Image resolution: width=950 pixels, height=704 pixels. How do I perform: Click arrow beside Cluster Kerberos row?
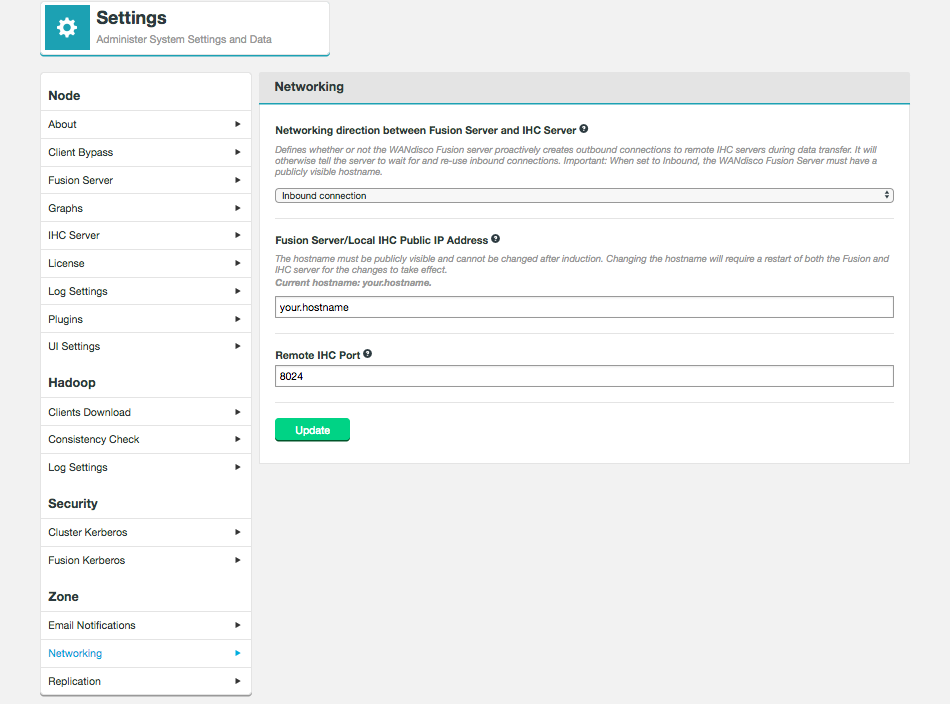[238, 532]
